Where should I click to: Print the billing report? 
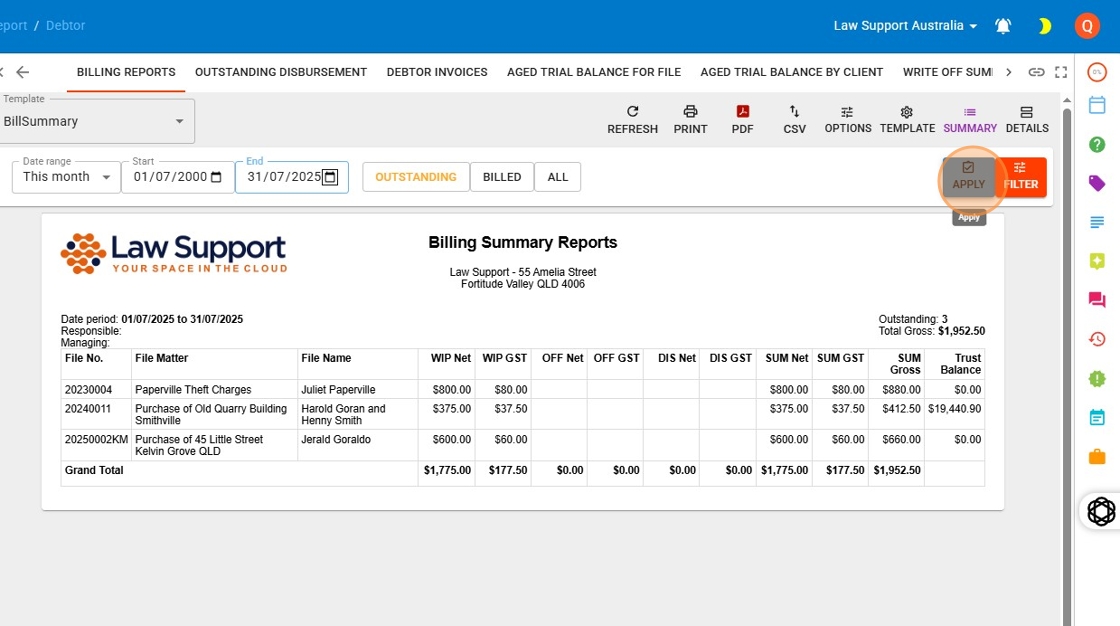coord(690,119)
